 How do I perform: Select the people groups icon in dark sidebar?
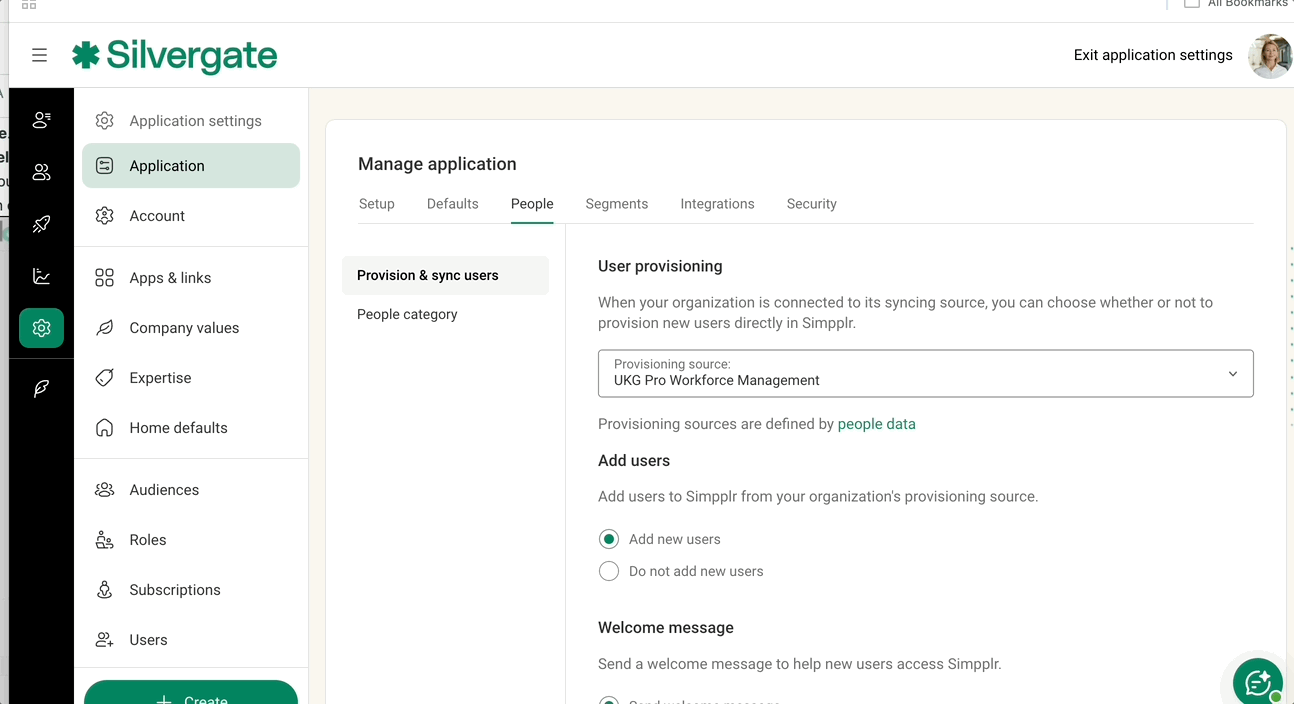click(41, 171)
